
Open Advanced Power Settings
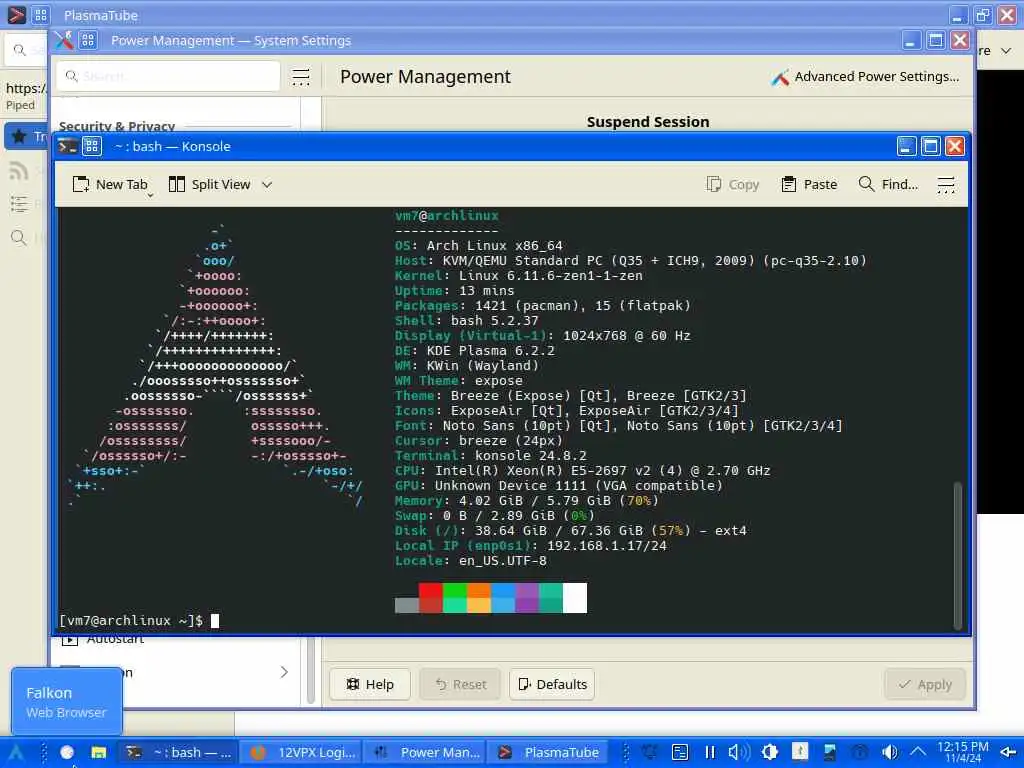pos(865,76)
